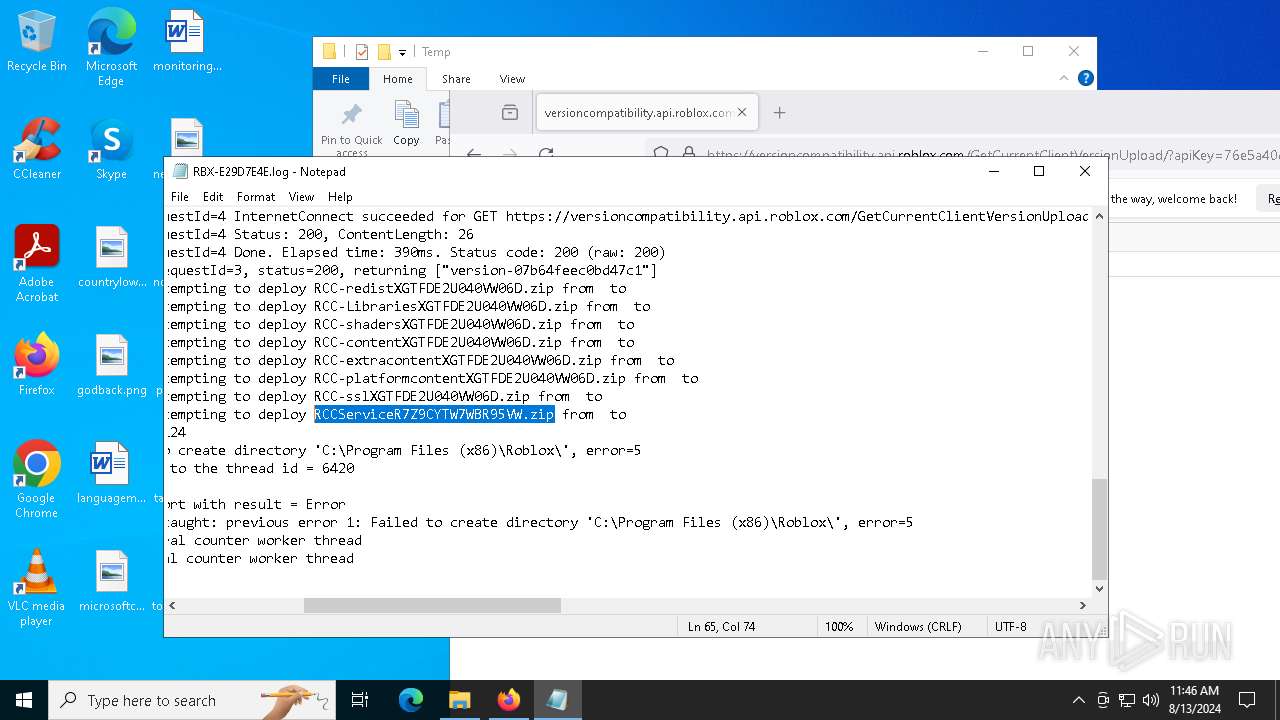
Task: Open the Windows Start menu
Action: coord(24,700)
